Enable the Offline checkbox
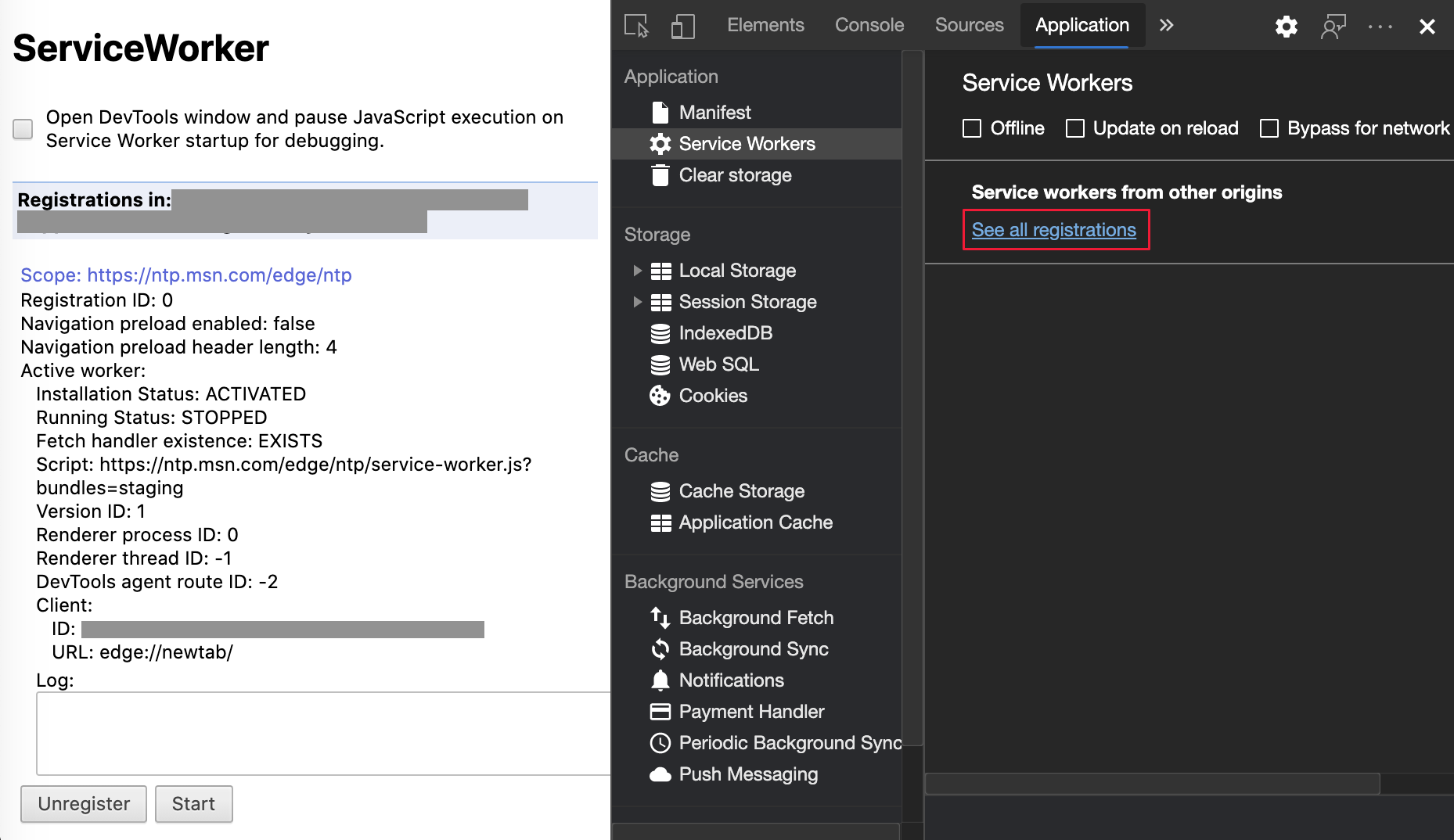Image resolution: width=1454 pixels, height=840 pixels. click(x=972, y=128)
